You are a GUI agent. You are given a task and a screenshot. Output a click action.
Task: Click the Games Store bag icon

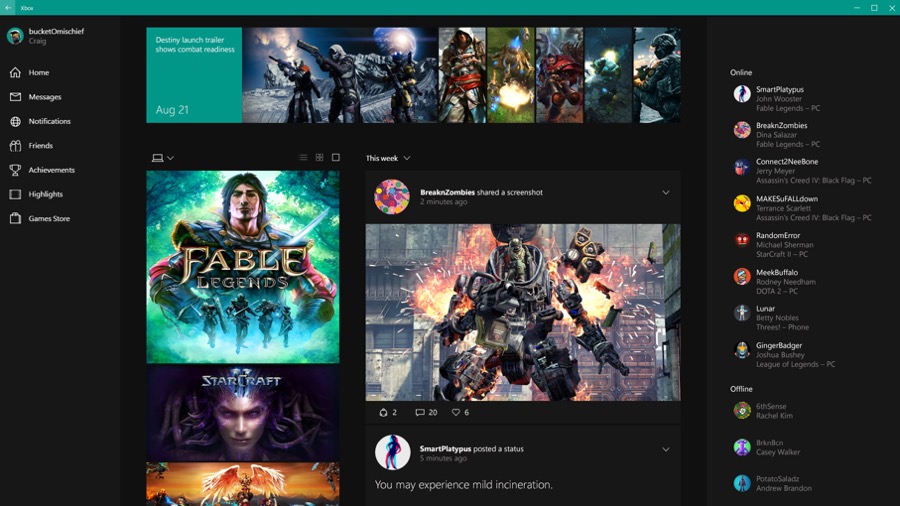tap(15, 218)
